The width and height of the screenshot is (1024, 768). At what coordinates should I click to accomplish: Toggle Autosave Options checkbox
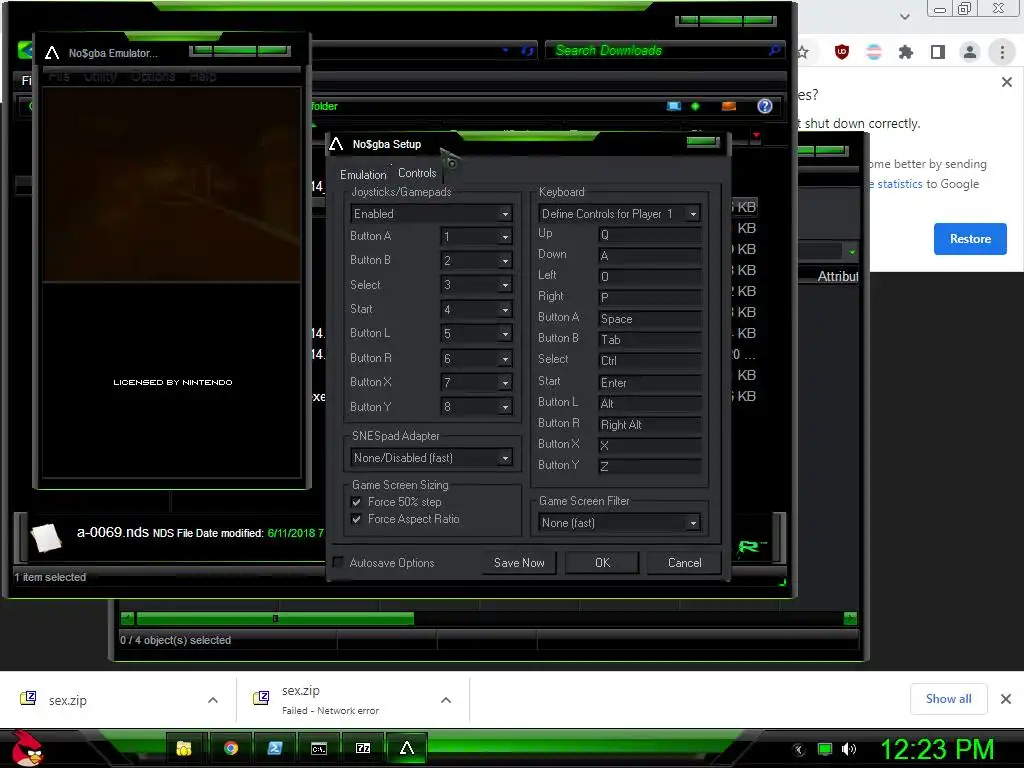click(338, 562)
